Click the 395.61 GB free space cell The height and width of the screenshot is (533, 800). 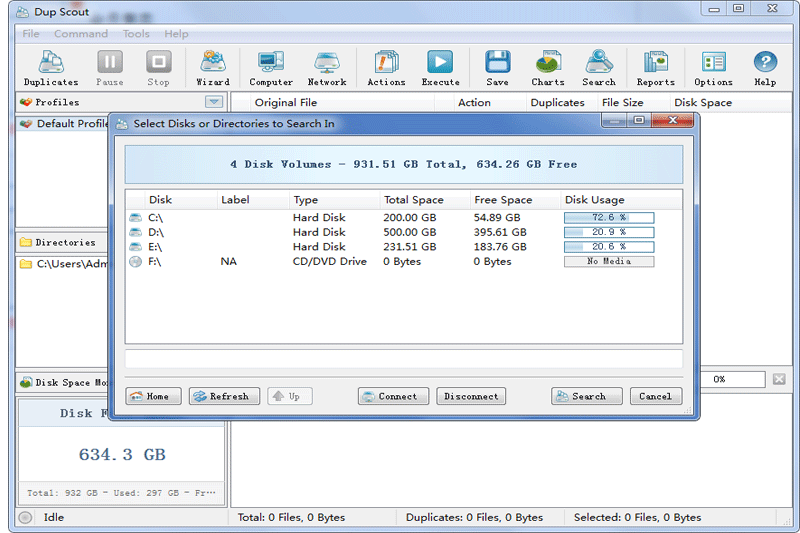(500, 233)
